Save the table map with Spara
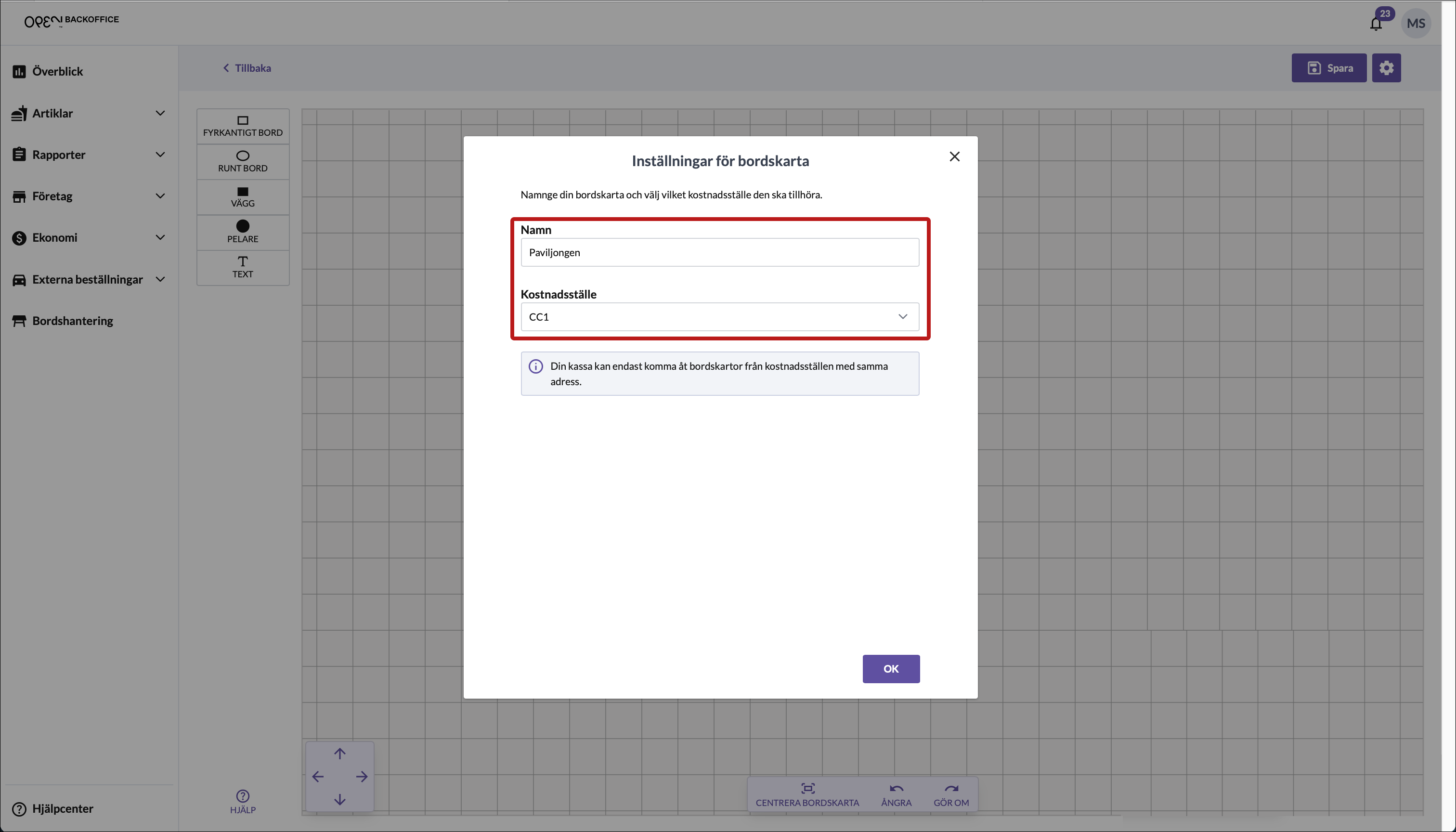The image size is (1456, 832). tap(1328, 68)
